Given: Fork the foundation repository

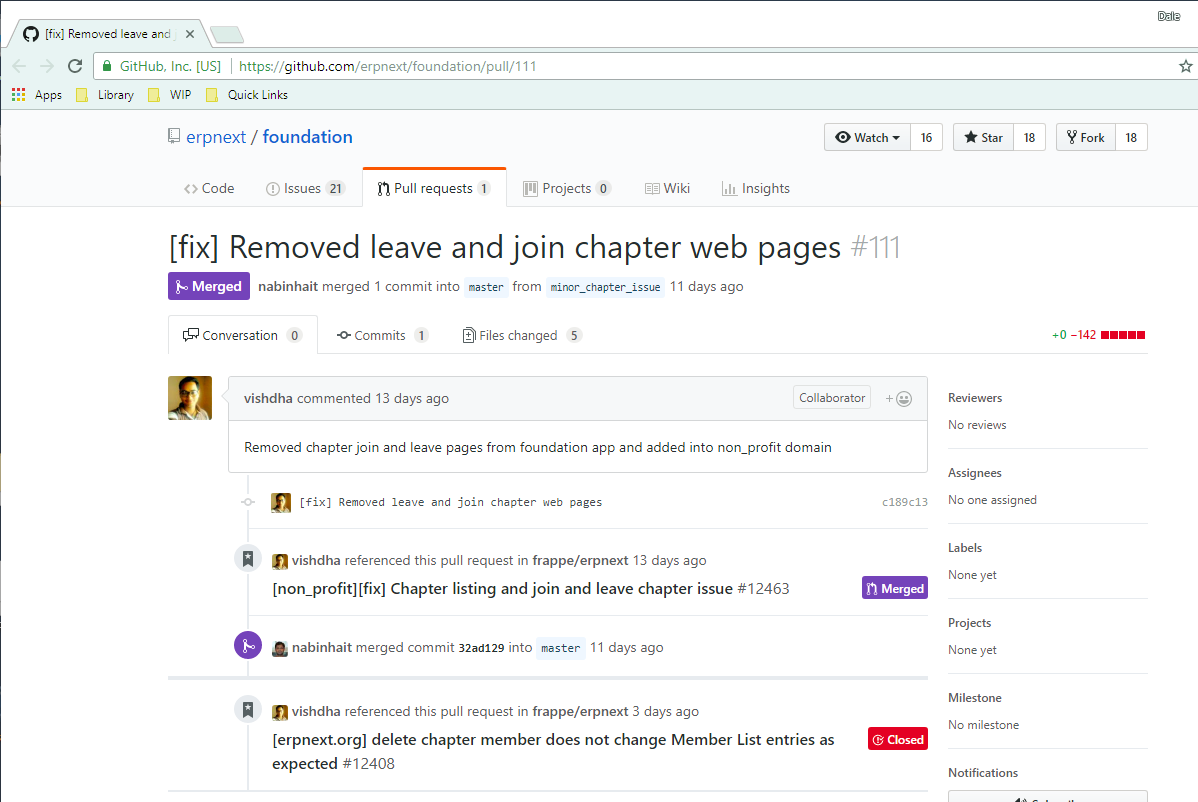Looking at the screenshot, I should coord(1086,137).
